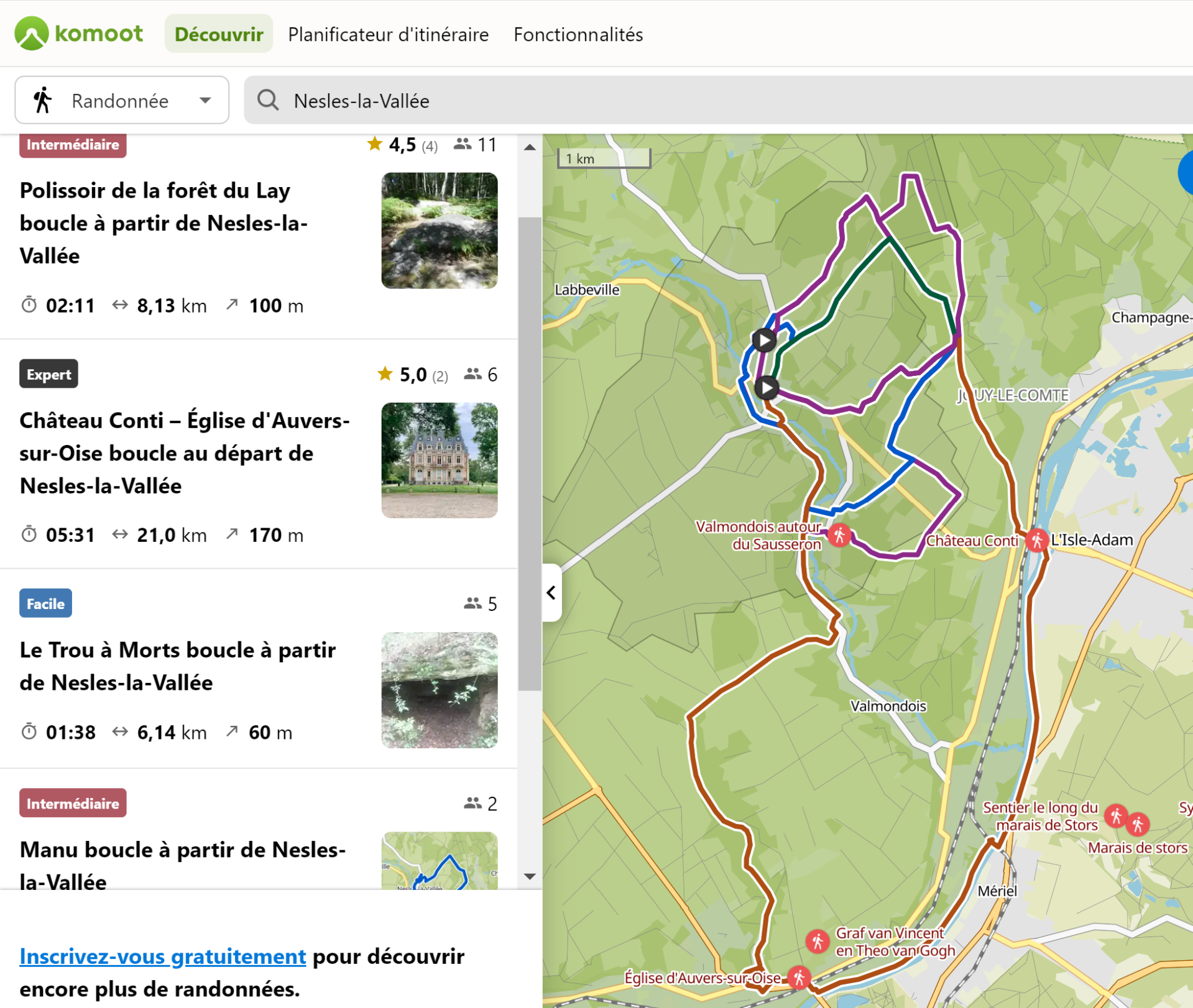
Task: Click the Expert difficulty badge
Action: point(48,374)
